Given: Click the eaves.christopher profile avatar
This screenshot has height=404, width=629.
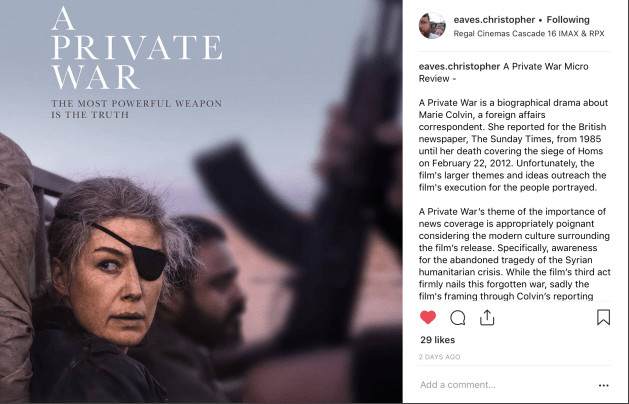Looking at the screenshot, I should pos(432,26).
